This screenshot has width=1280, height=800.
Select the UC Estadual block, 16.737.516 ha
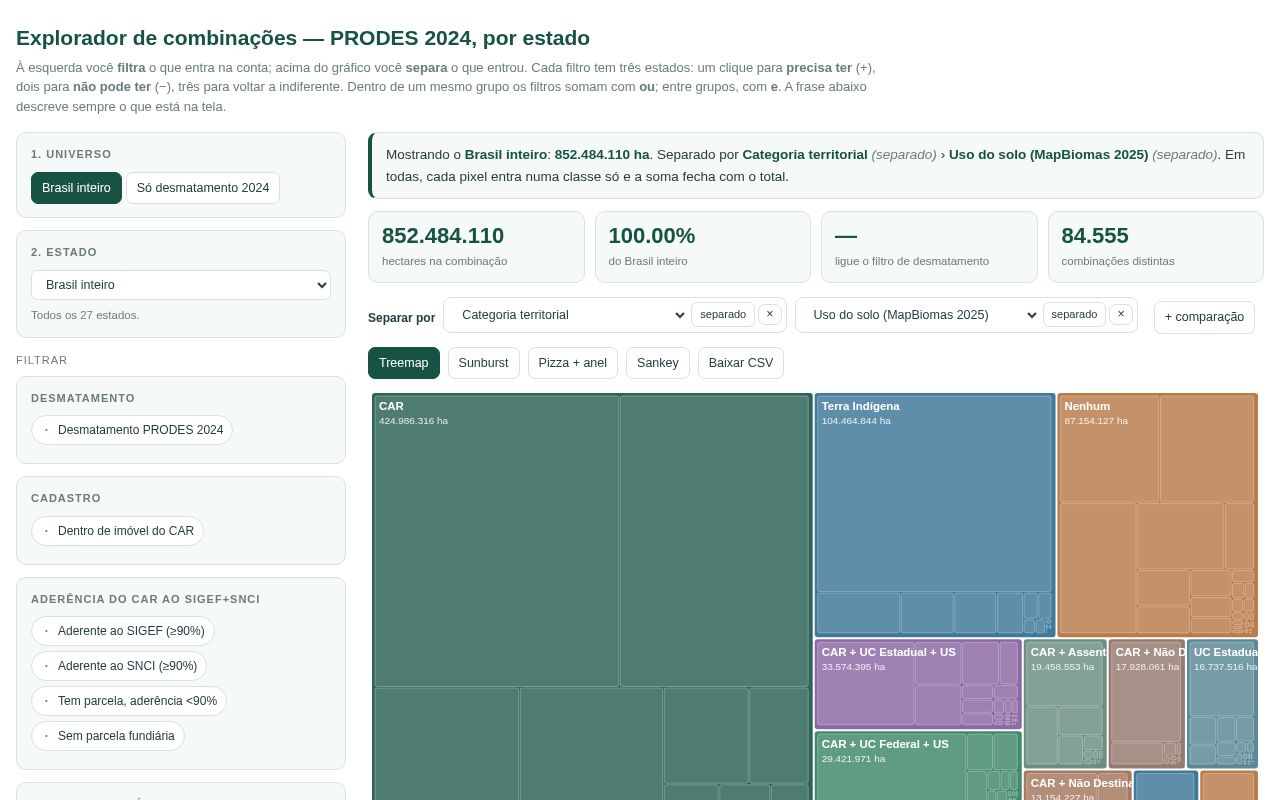(x=1222, y=704)
